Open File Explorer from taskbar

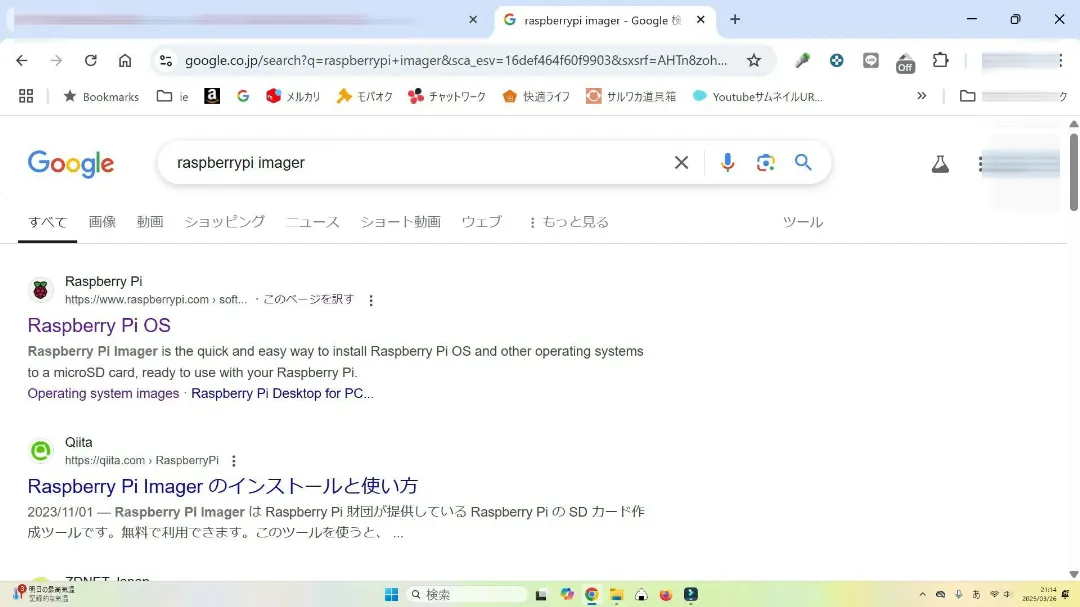point(616,595)
